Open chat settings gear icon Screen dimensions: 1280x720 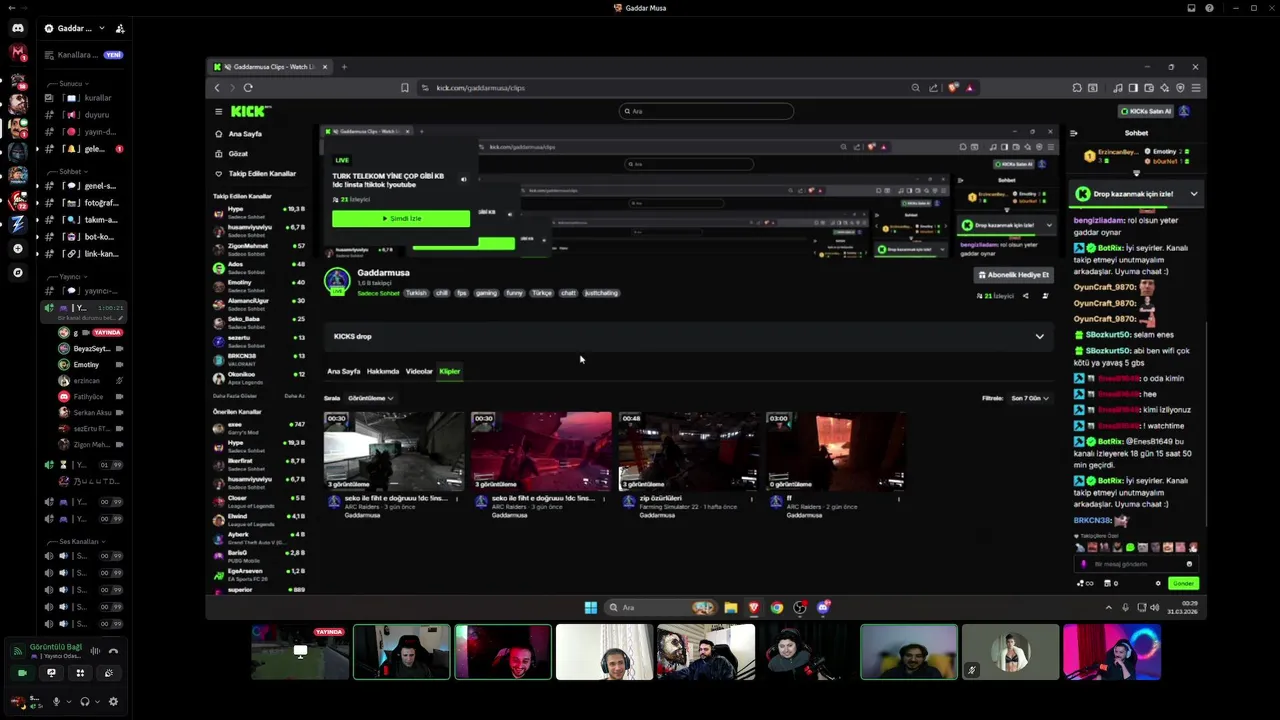pyautogui.click(x=1158, y=583)
